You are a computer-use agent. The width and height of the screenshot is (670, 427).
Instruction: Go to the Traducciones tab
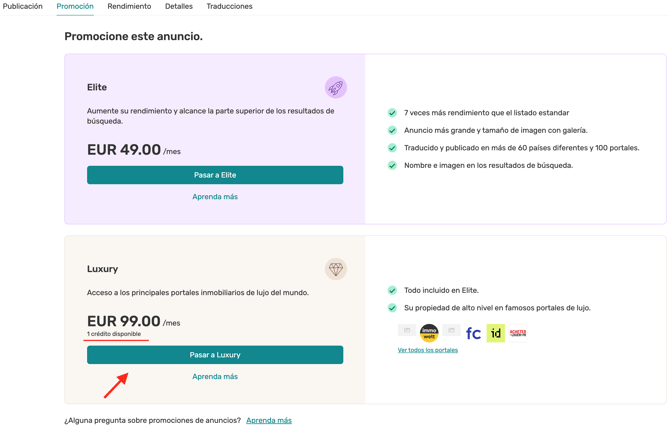229,6
